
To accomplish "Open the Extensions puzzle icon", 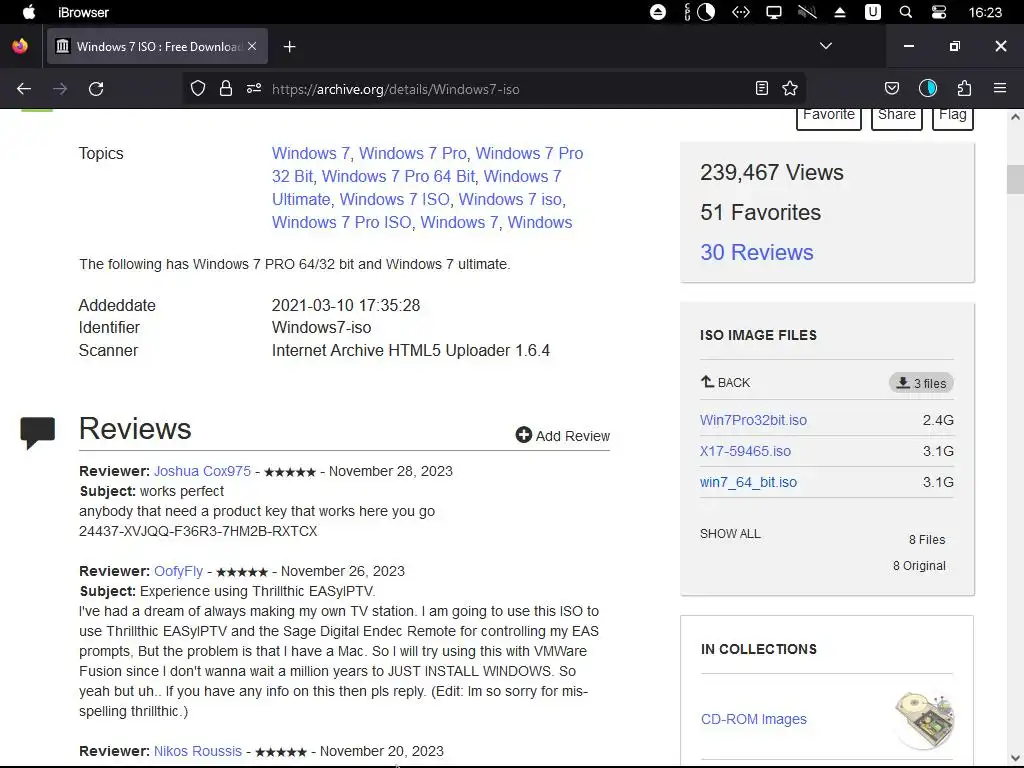I will (965, 88).
